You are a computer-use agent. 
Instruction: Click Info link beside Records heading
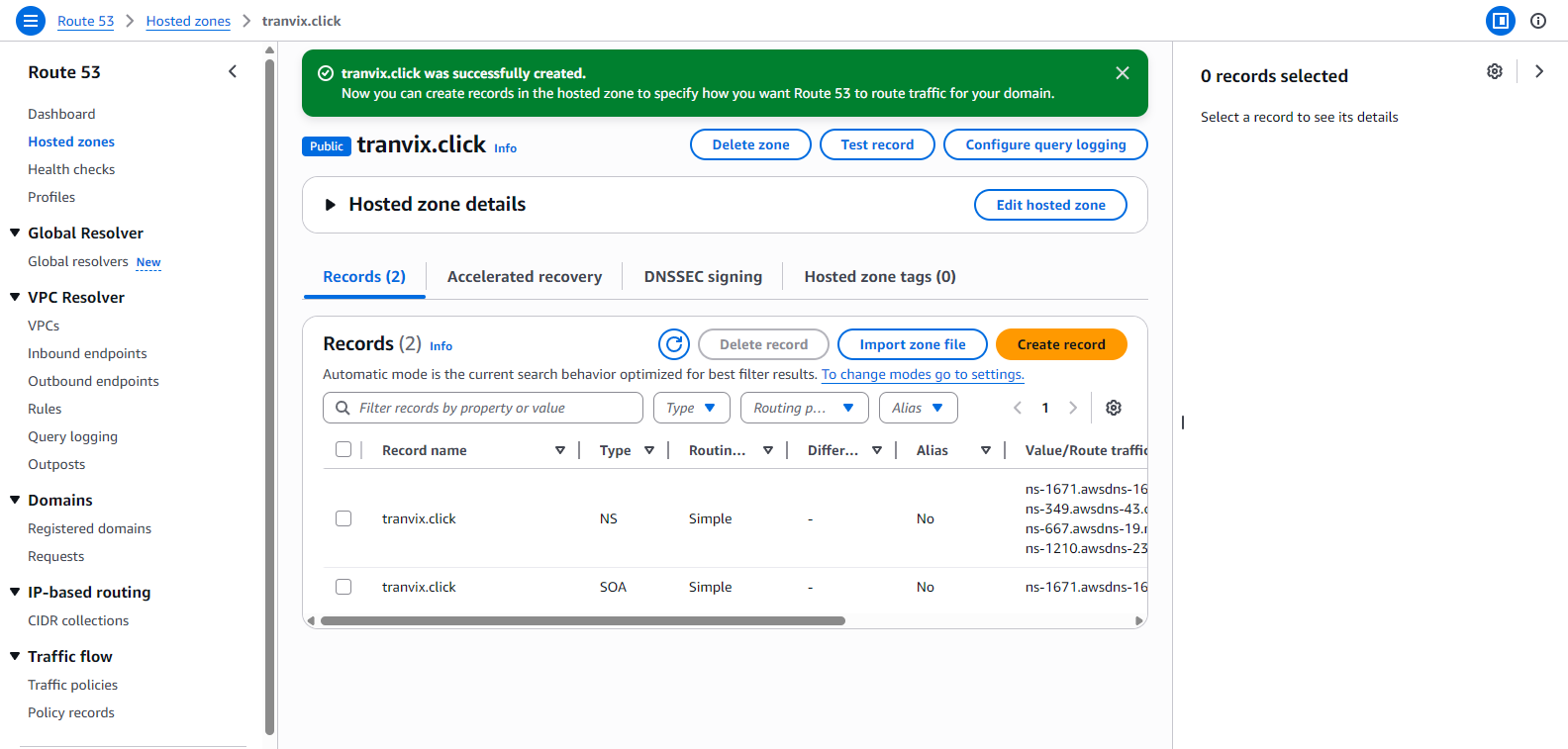[441, 346]
